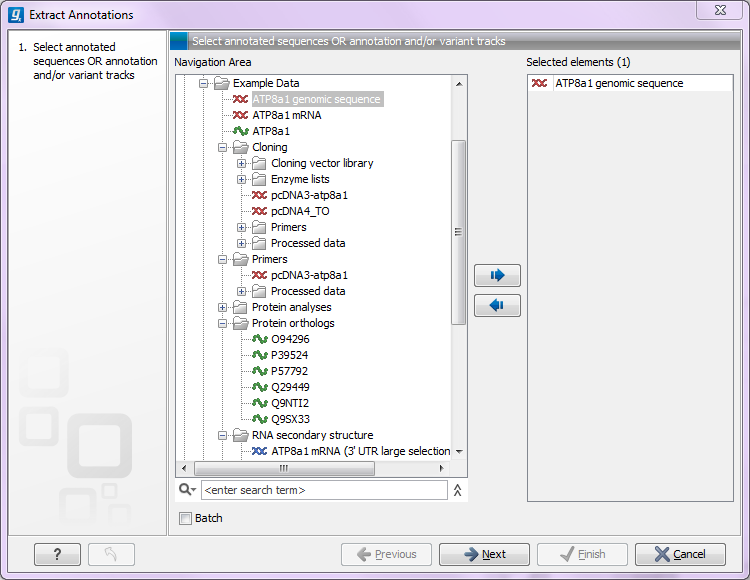Click the scroll right arrow of navigation tree
The image size is (750, 580).
coord(441,468)
